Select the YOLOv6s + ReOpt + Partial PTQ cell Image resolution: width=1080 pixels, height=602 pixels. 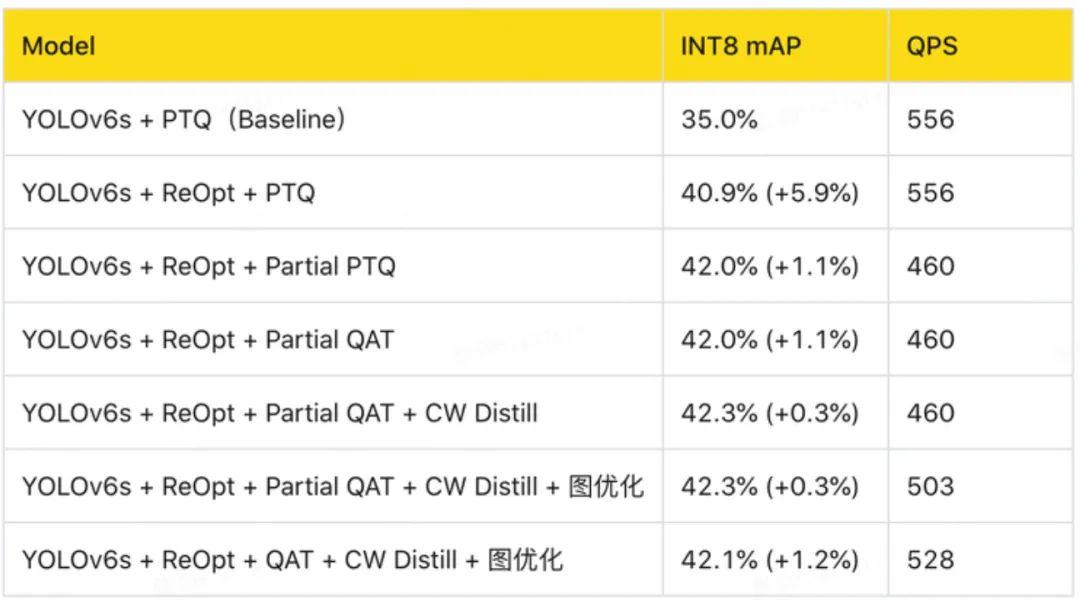point(209,267)
